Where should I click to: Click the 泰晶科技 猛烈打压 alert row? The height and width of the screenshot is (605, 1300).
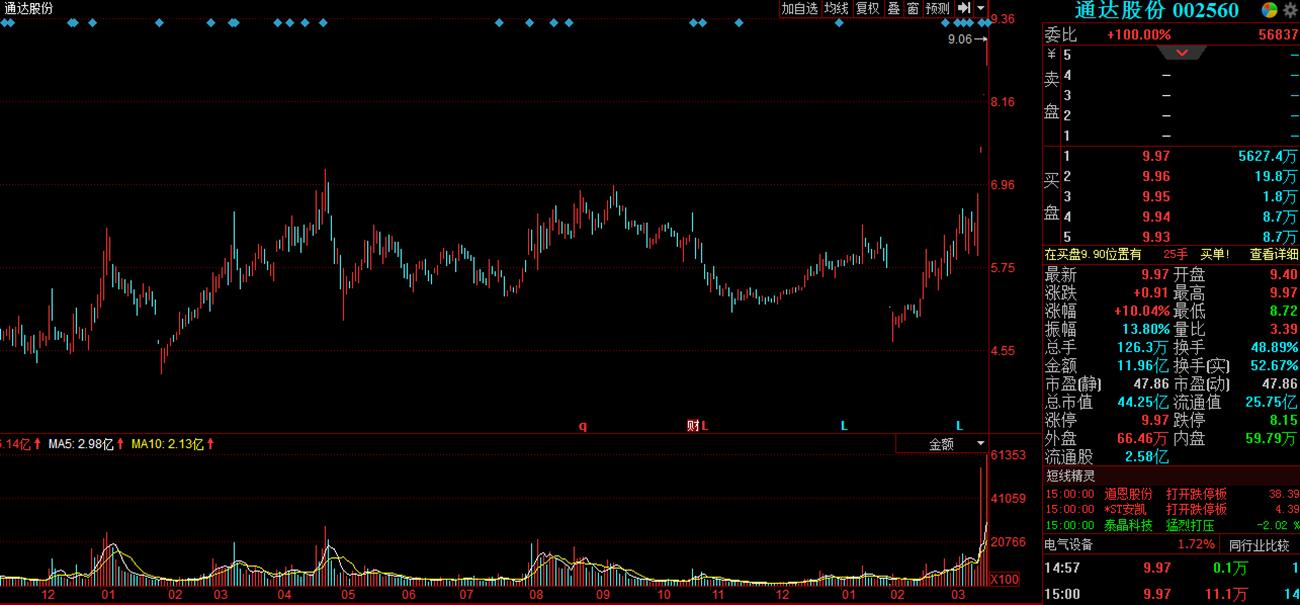1171,524
